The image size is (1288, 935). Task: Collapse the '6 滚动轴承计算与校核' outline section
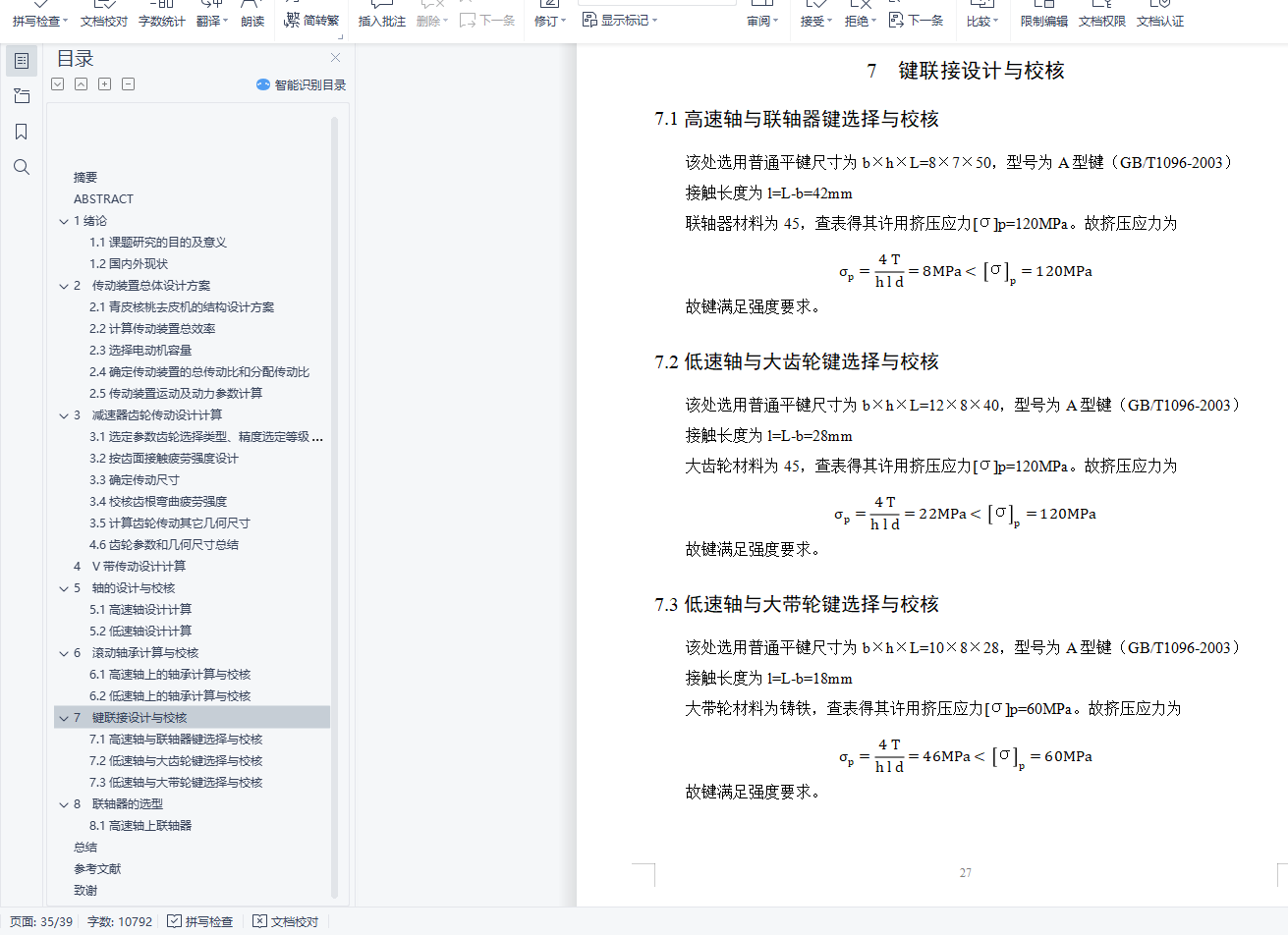(x=64, y=653)
